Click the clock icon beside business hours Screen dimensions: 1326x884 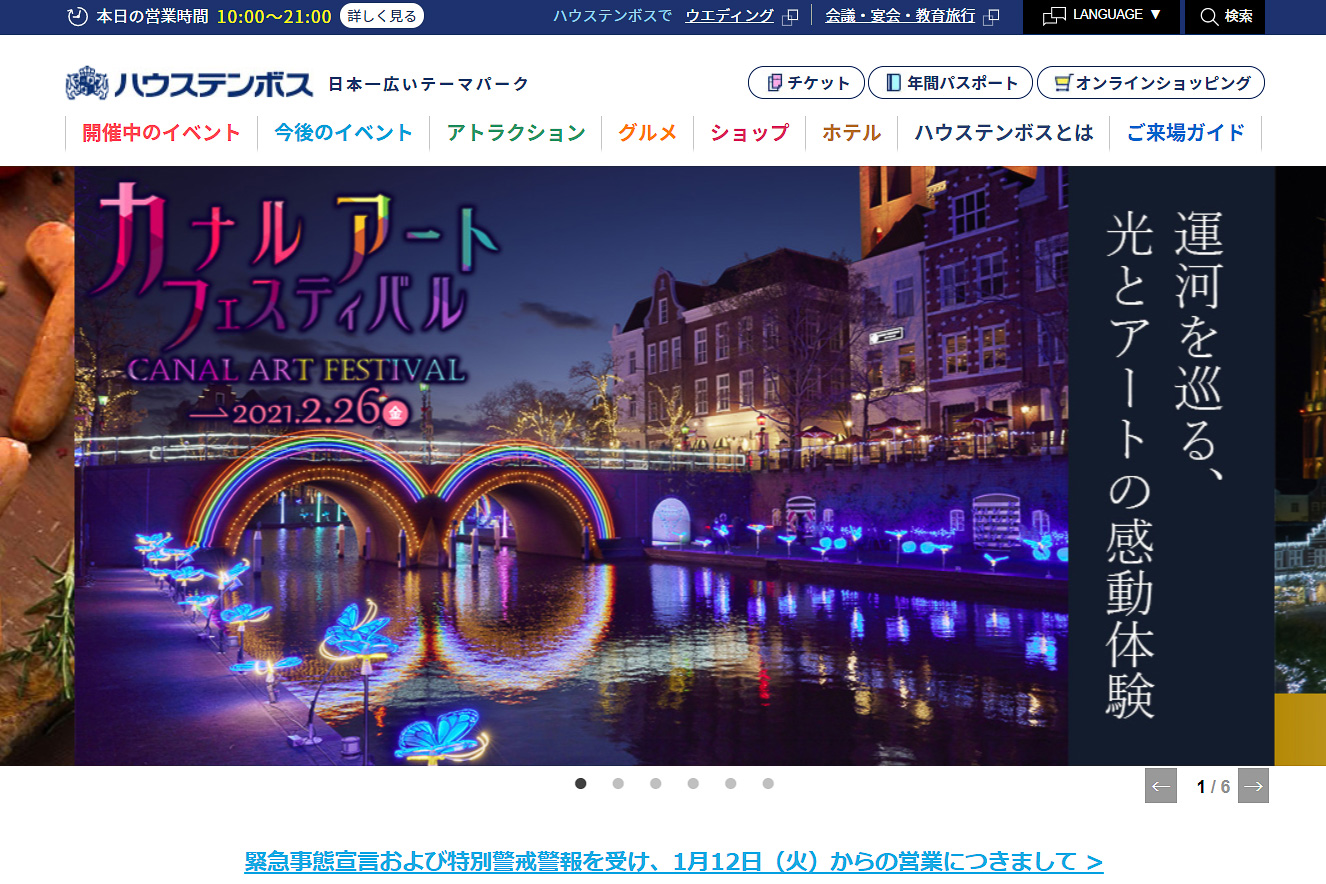78,16
